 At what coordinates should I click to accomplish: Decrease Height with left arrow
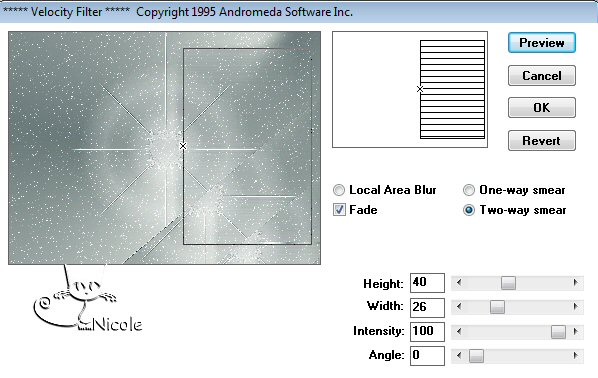point(459,283)
